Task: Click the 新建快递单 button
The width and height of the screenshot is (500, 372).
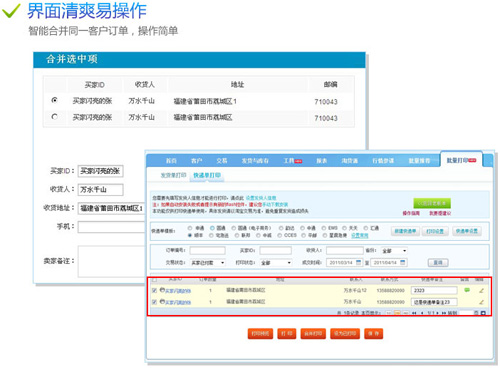Action: pos(405,231)
